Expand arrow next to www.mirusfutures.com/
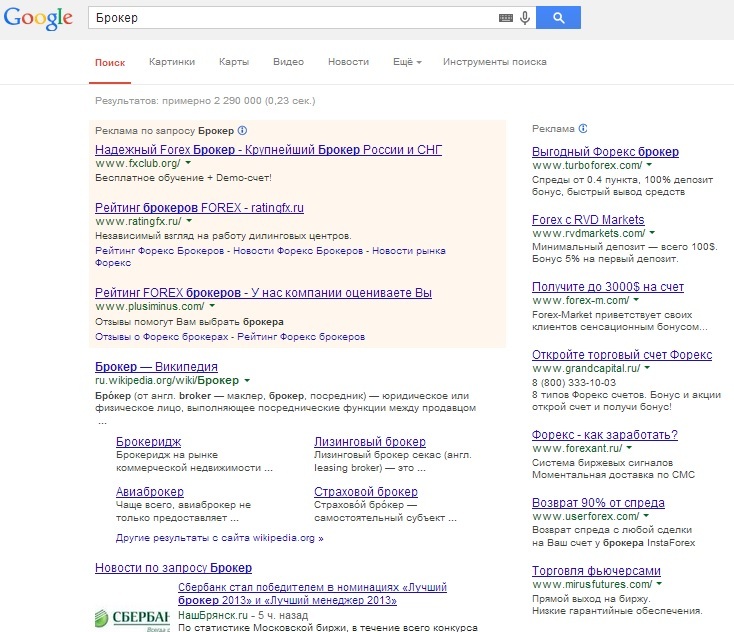This screenshot has height=632, width=734. (659, 584)
